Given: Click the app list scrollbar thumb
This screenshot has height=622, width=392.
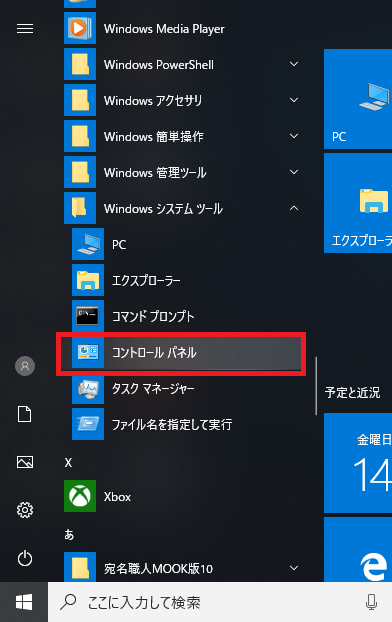Looking at the screenshot, I should point(316,386).
